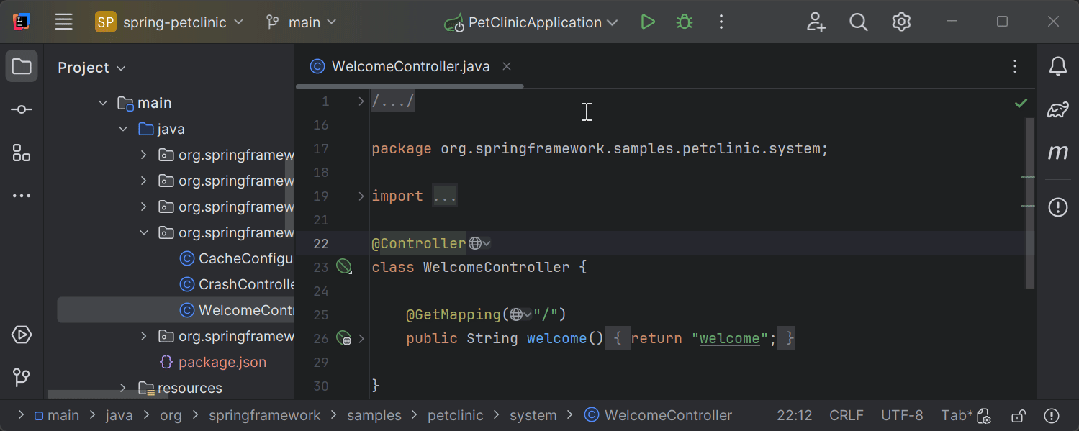Open status bar problems warning icon
The height and width of the screenshot is (431, 1079).
(1051, 416)
